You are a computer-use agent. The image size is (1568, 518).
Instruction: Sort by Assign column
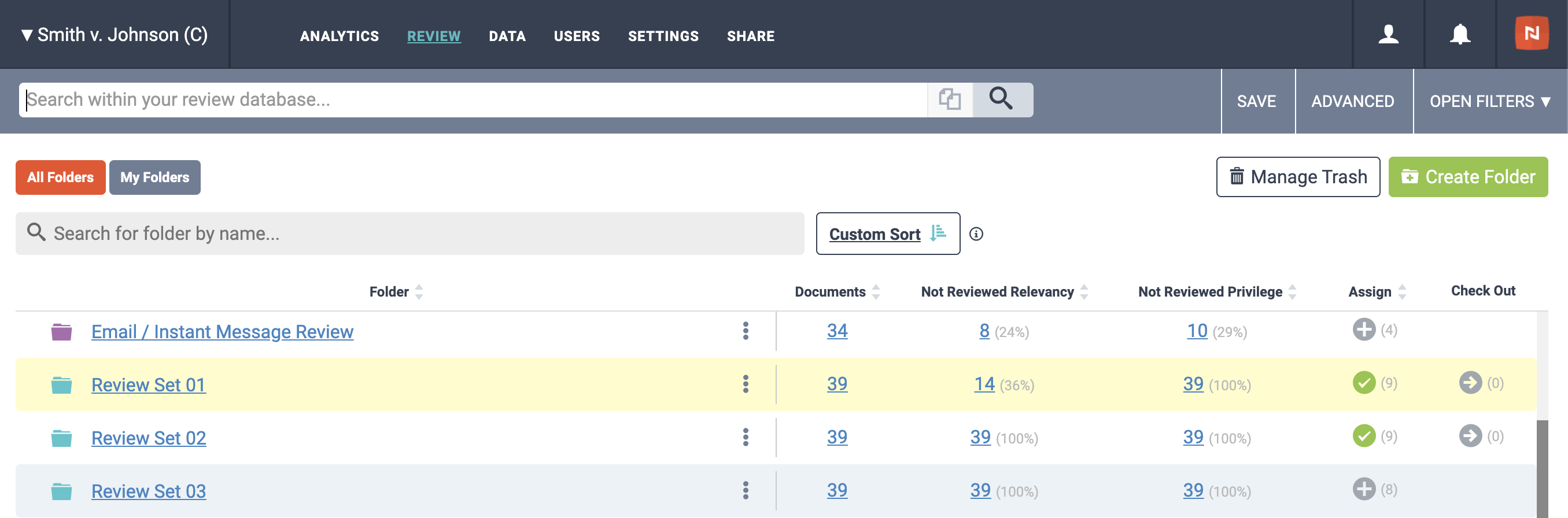coord(1377,291)
